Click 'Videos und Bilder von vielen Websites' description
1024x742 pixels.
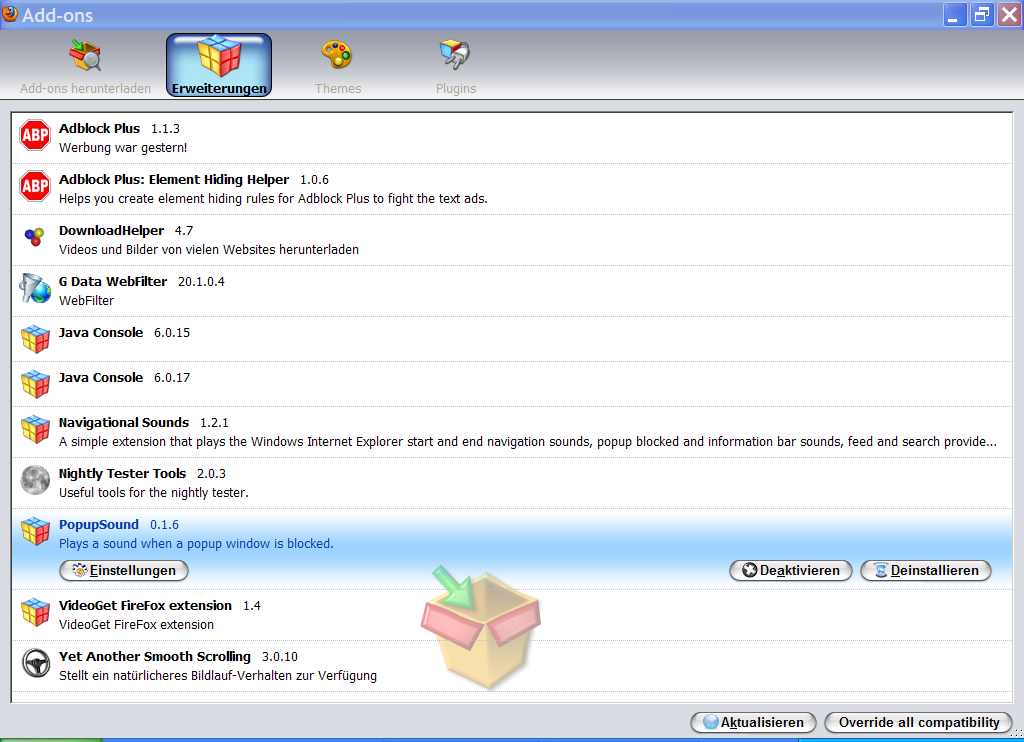(x=208, y=250)
